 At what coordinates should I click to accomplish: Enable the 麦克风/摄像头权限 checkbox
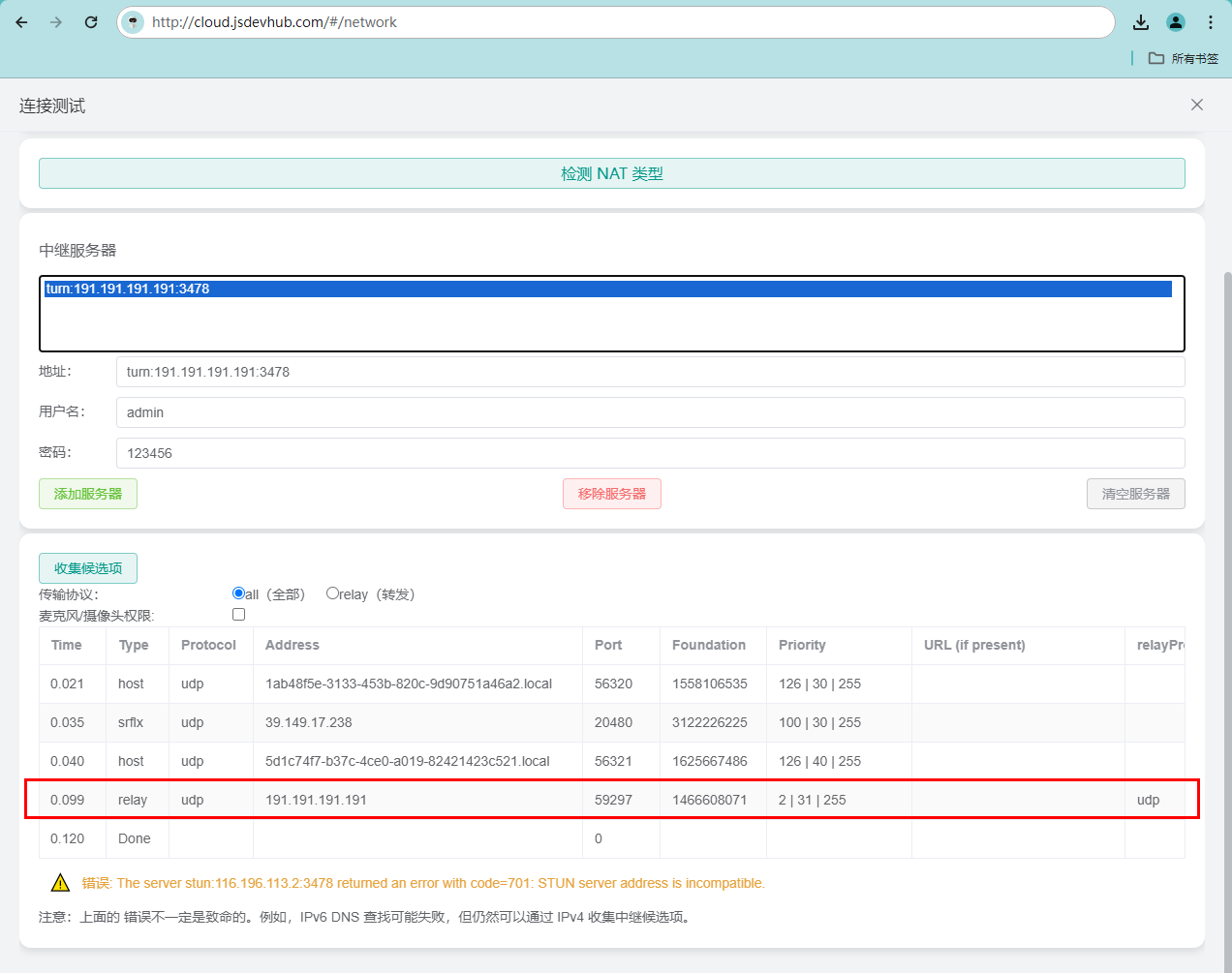click(239, 615)
